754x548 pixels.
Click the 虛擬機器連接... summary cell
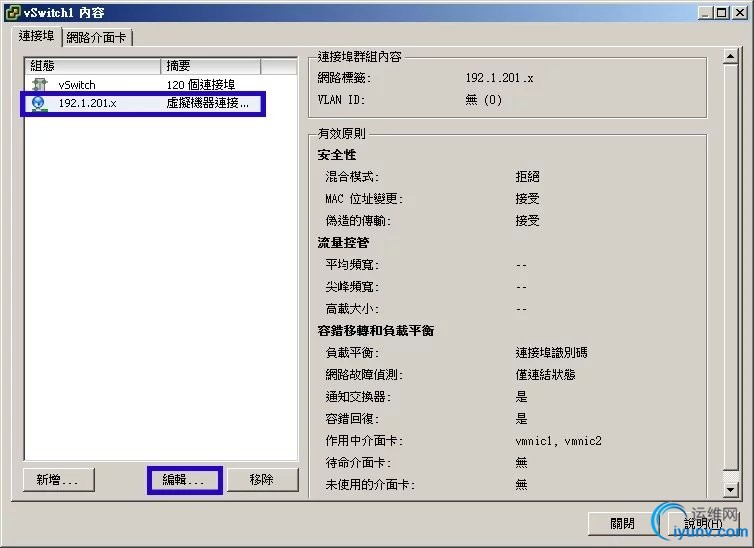(208, 103)
